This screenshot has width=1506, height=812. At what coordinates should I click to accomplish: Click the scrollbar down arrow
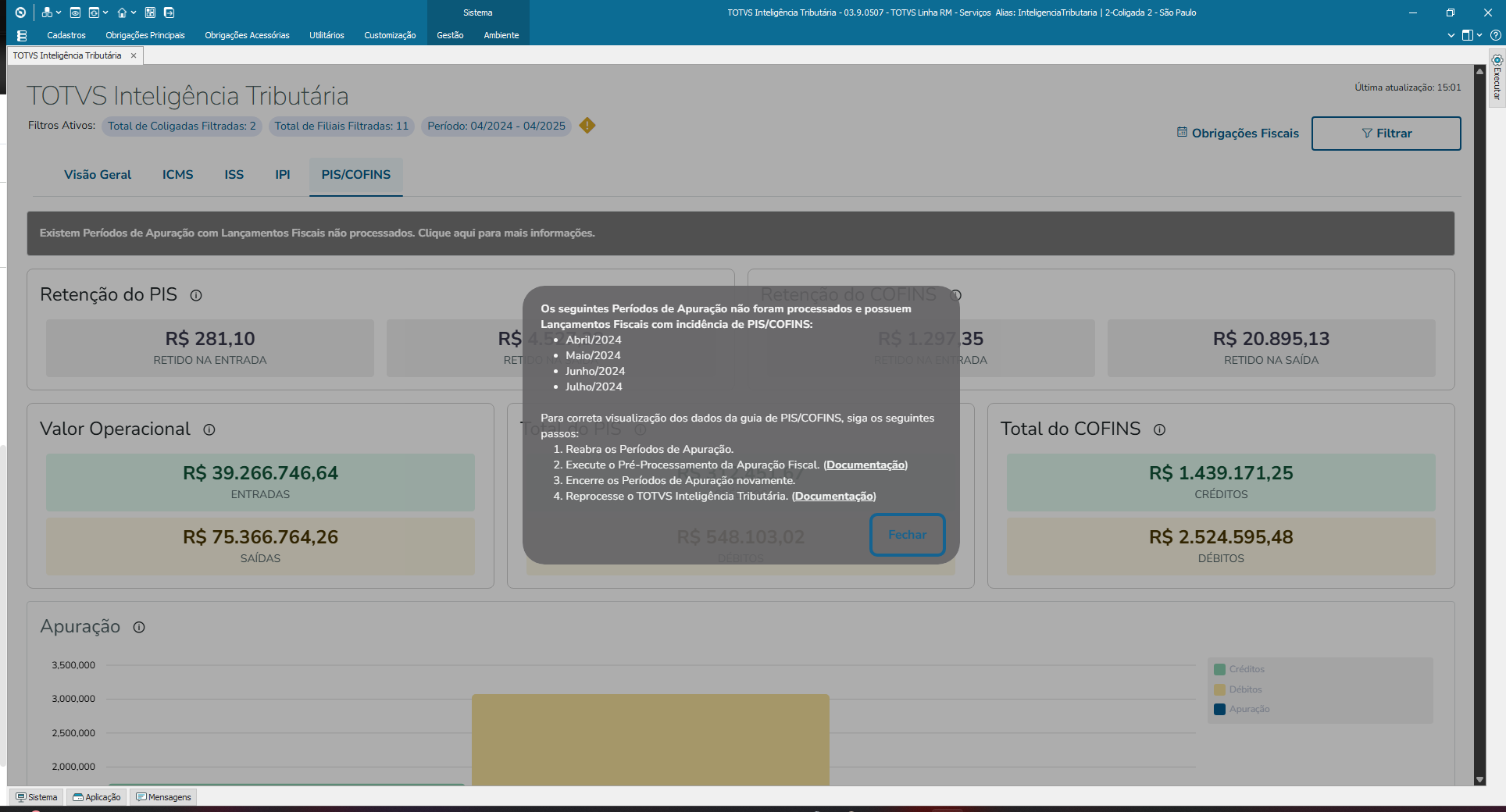click(1479, 779)
